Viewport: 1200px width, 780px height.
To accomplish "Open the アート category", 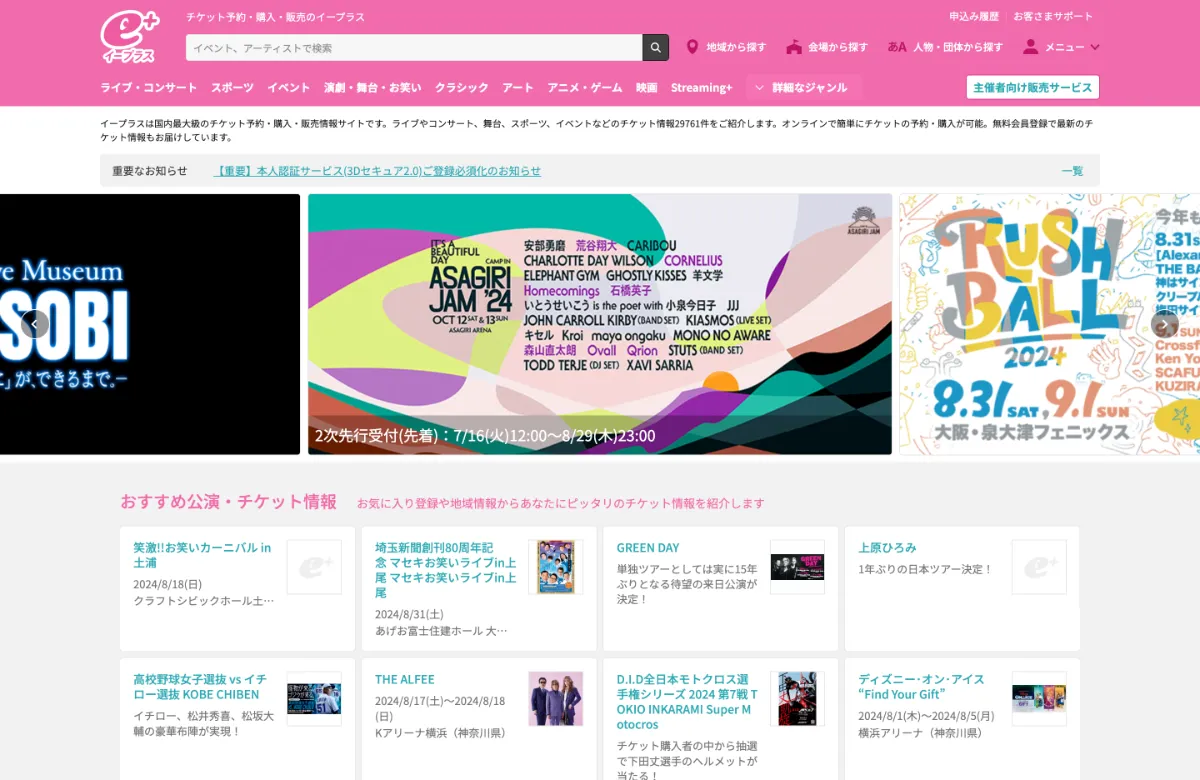I will (518, 88).
